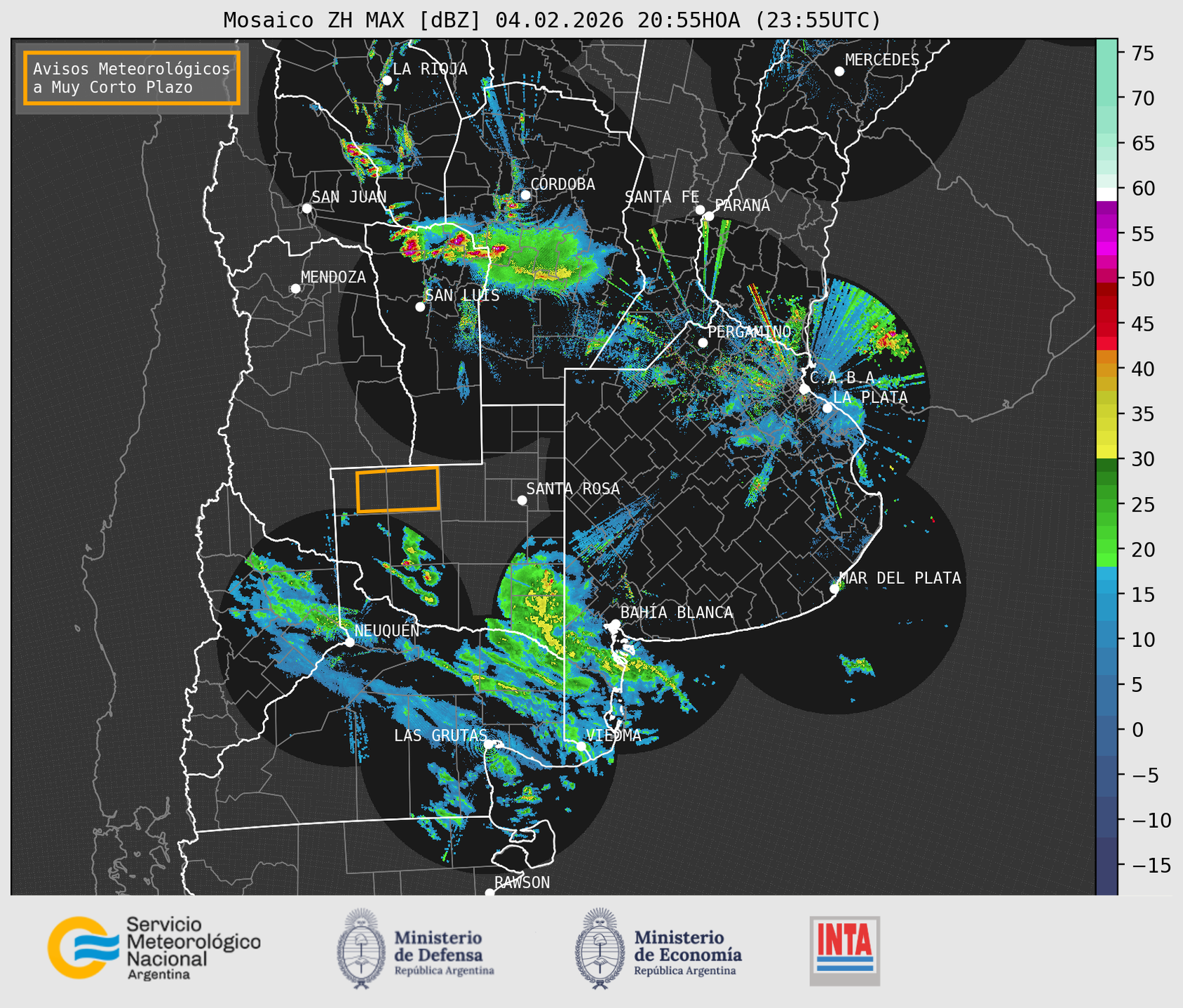Click the LAS GRUTAS city marker
This screenshot has width=1183, height=1008.
click(x=489, y=744)
